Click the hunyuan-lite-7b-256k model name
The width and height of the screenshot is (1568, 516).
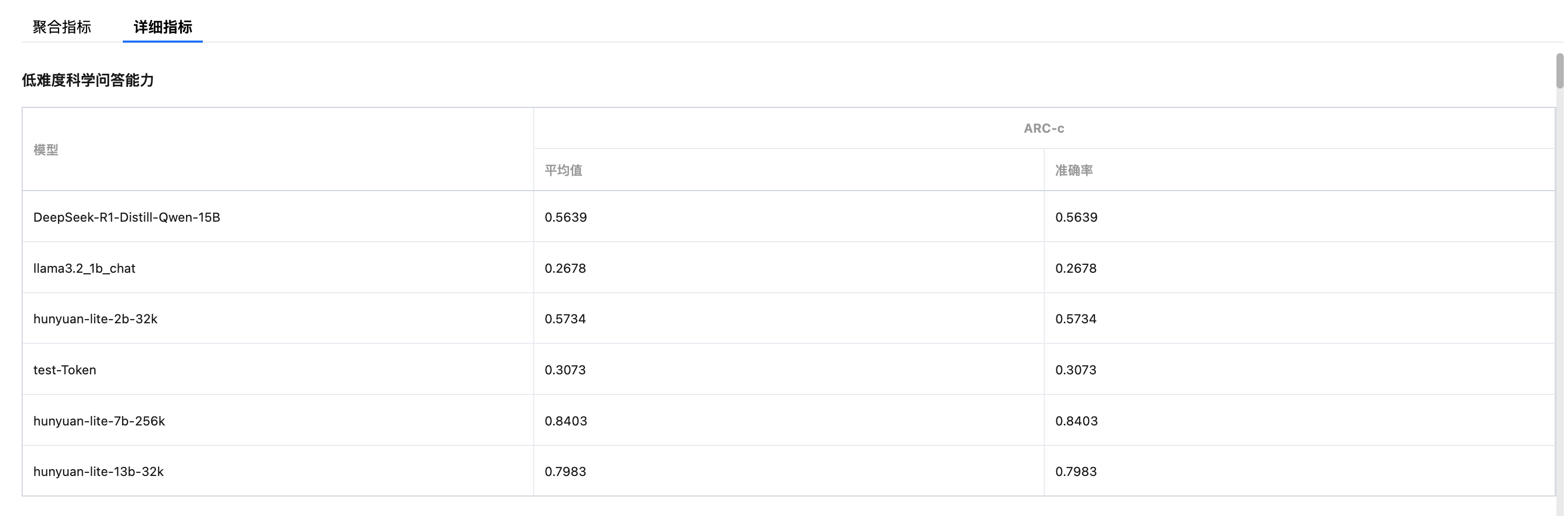99,421
